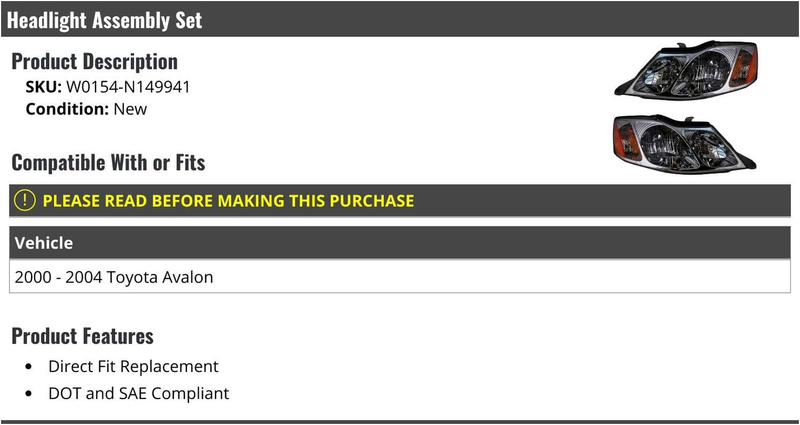This screenshot has height=425, width=800.
Task: Select the 2000 - 2004 Toyota Avalon row
Action: pos(399,276)
